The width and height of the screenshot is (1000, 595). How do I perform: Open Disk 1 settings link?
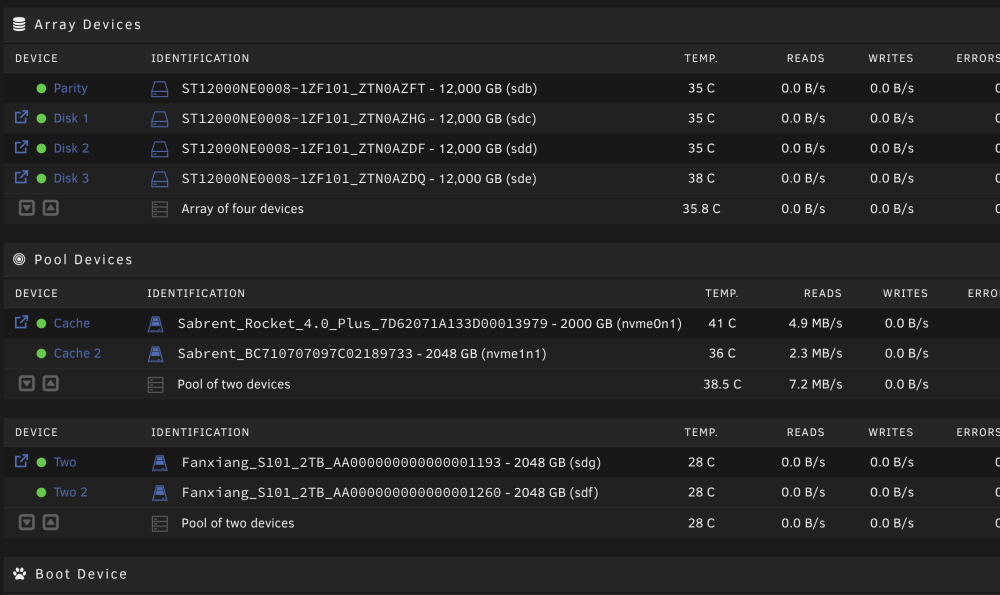click(x=71, y=118)
